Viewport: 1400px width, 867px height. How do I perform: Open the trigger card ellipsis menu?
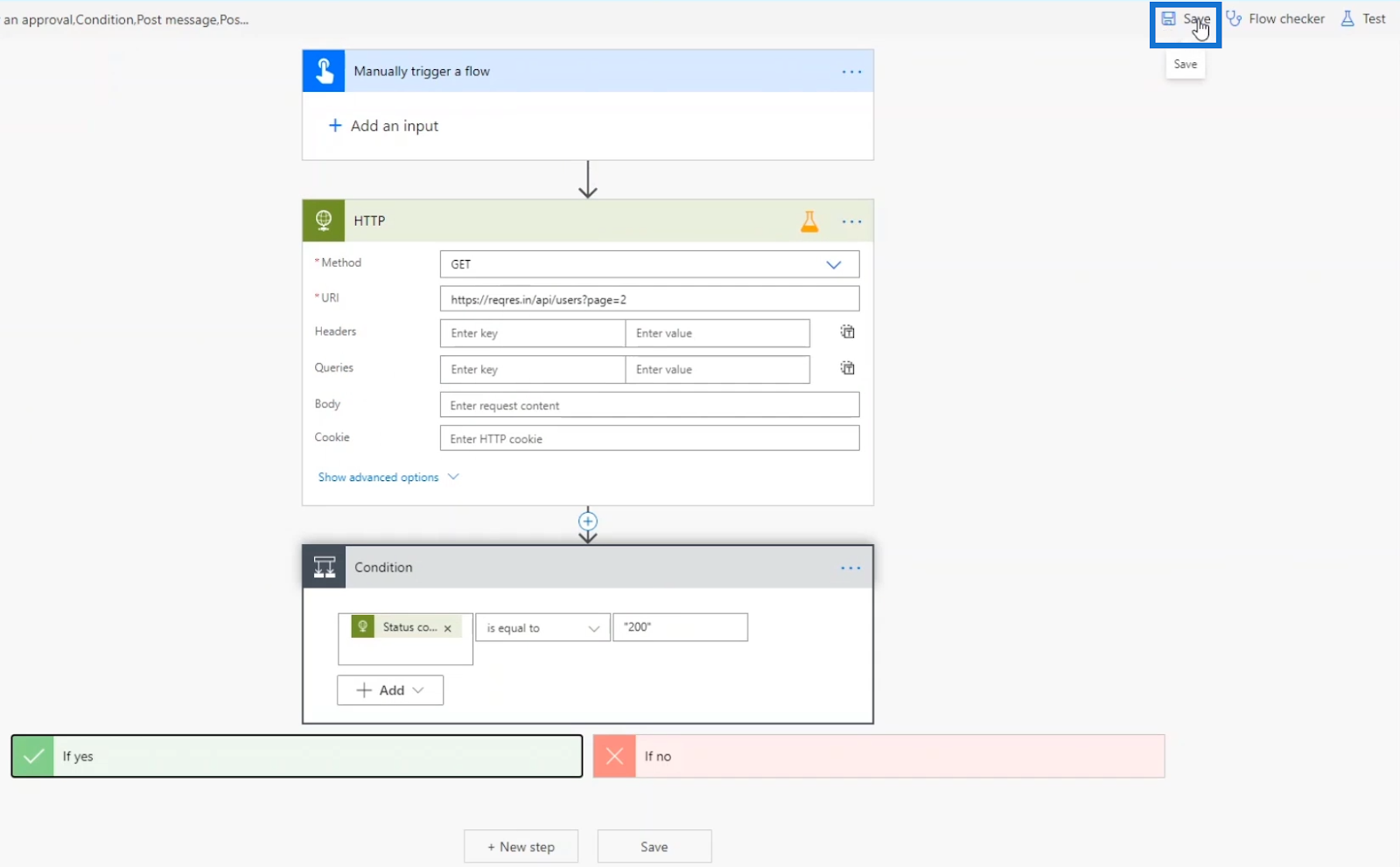851,72
